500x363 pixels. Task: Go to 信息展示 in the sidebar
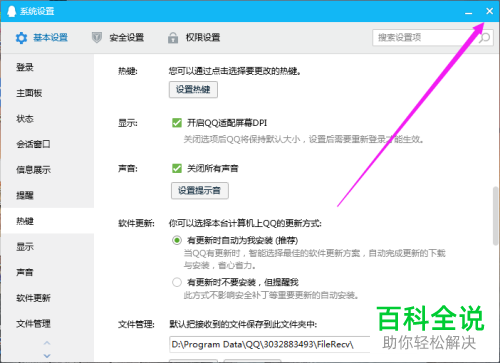[48, 170]
